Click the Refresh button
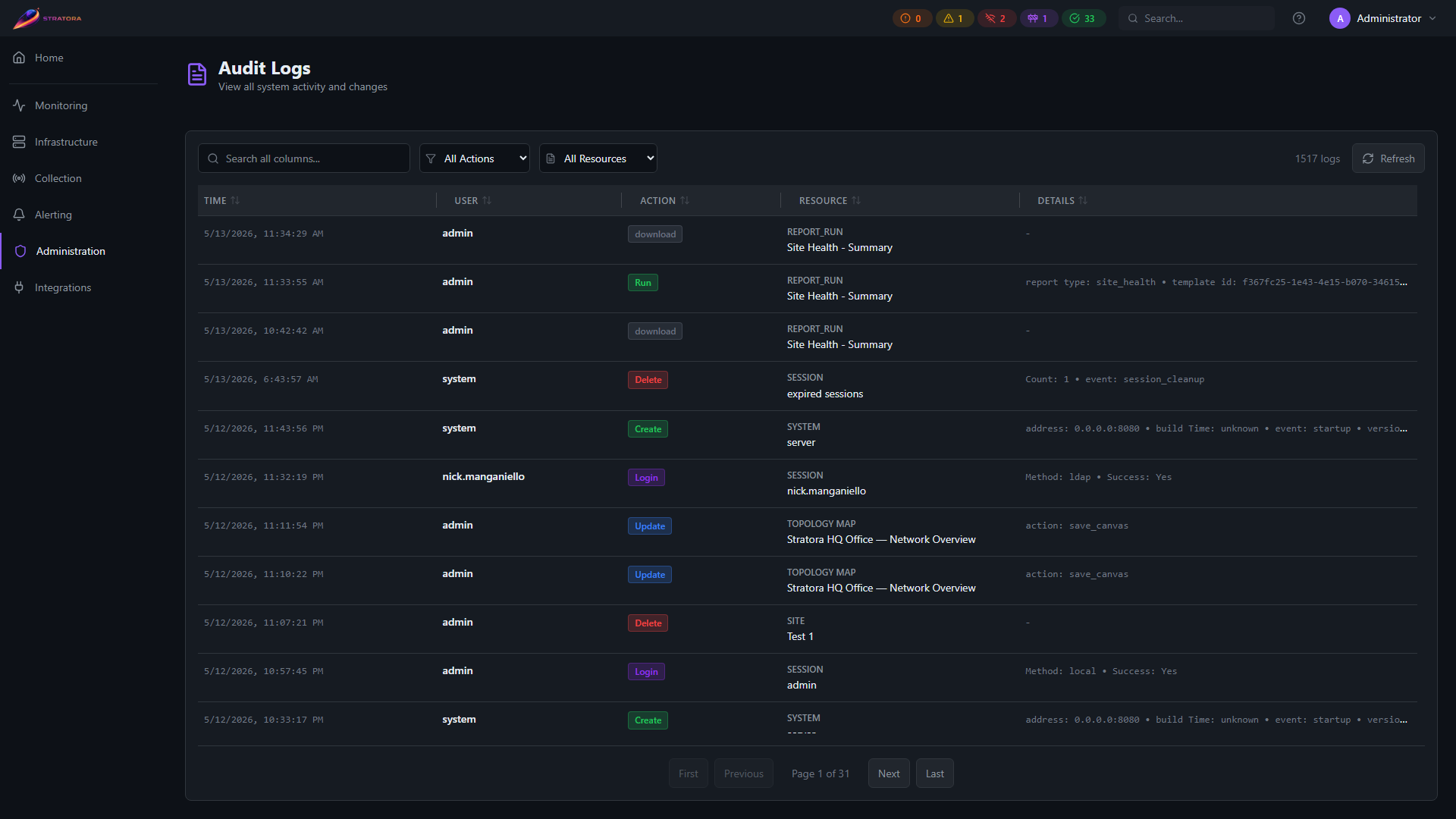The height and width of the screenshot is (819, 1456). click(1388, 158)
